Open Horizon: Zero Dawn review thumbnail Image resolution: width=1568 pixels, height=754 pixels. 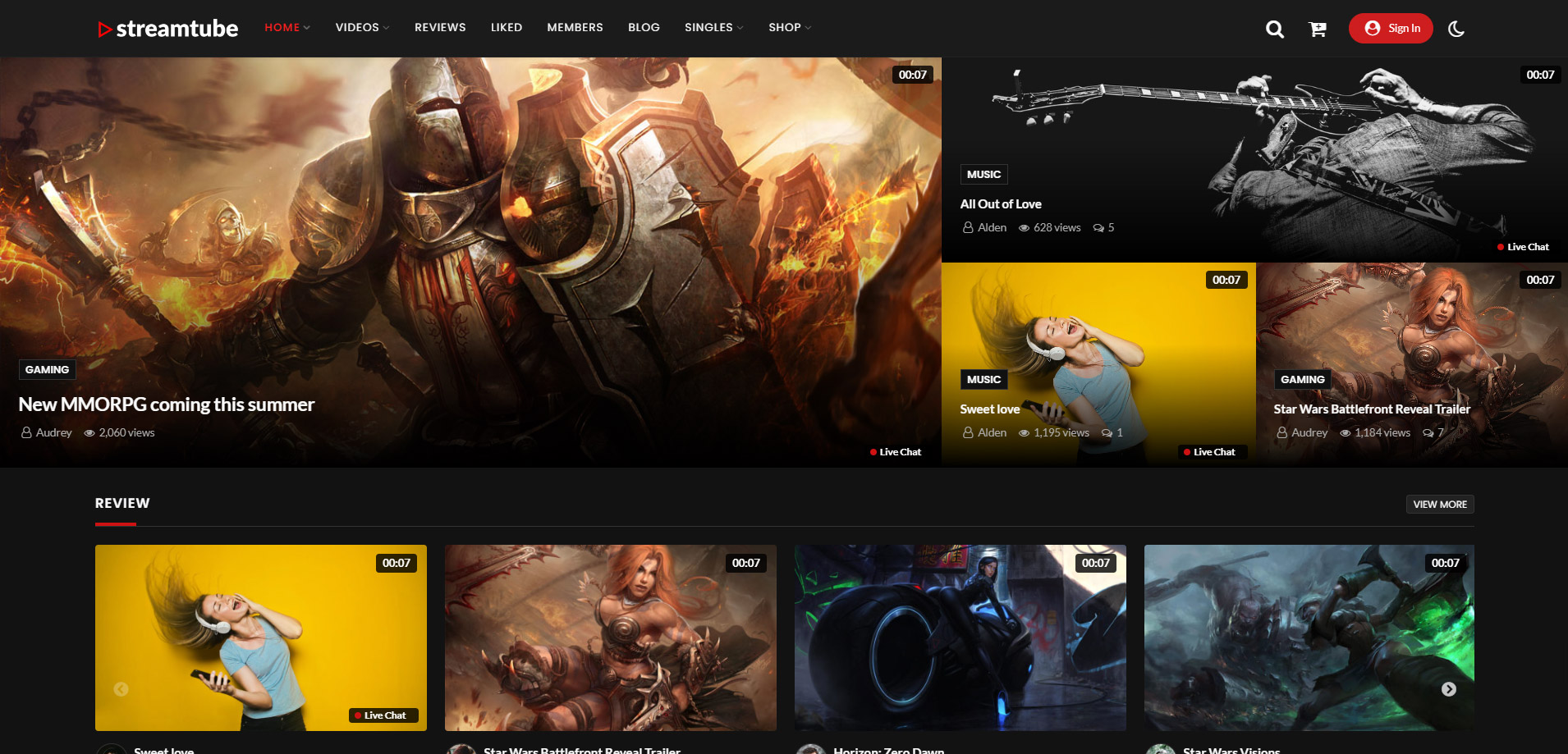(961, 637)
